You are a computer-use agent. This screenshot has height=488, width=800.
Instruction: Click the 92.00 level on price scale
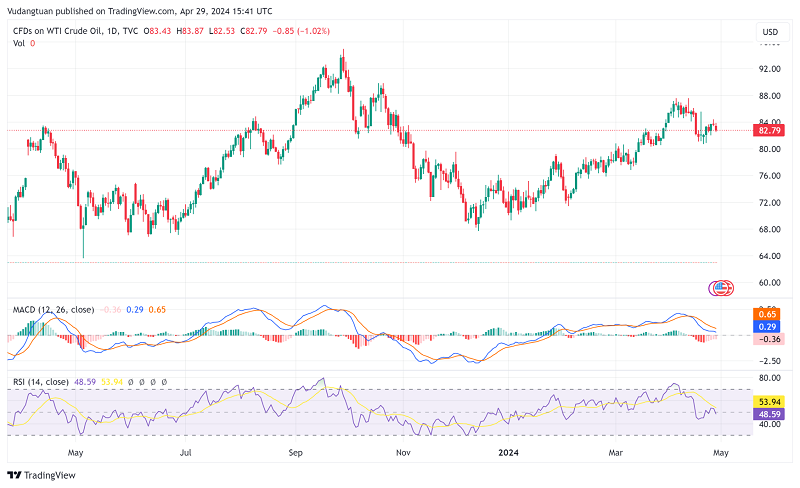tap(769, 69)
